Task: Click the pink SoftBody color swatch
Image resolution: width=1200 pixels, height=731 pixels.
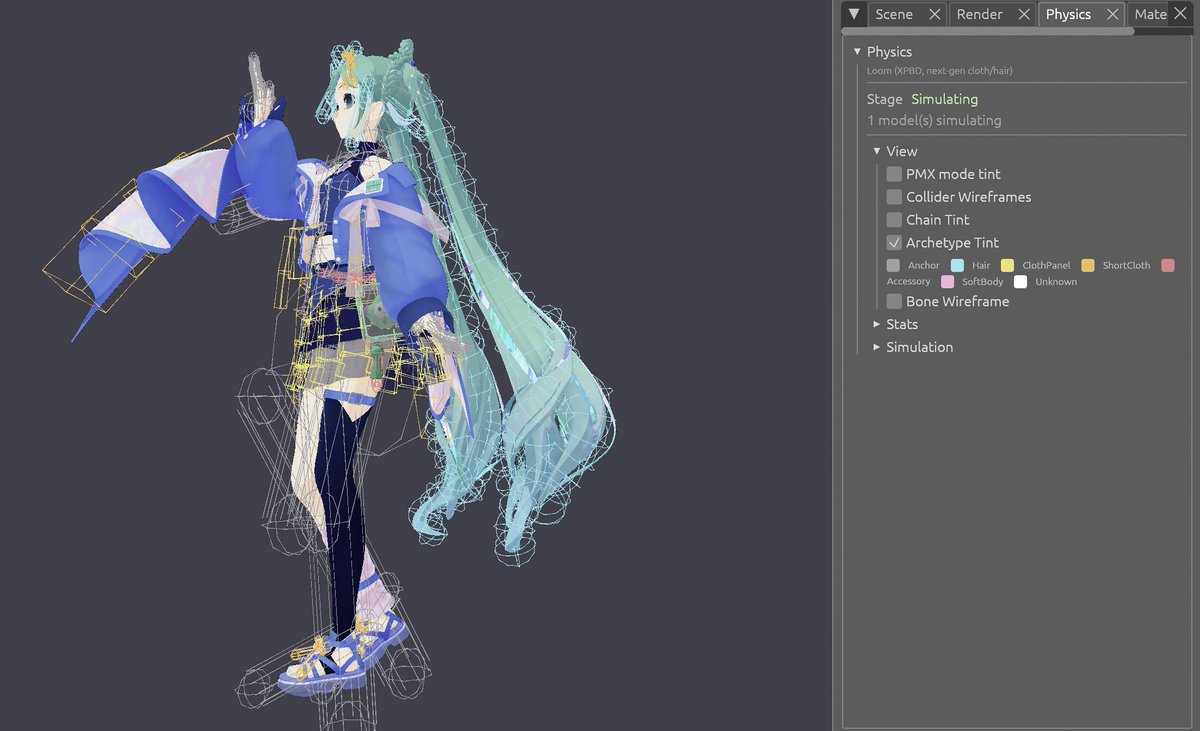Action: pyautogui.click(x=947, y=282)
